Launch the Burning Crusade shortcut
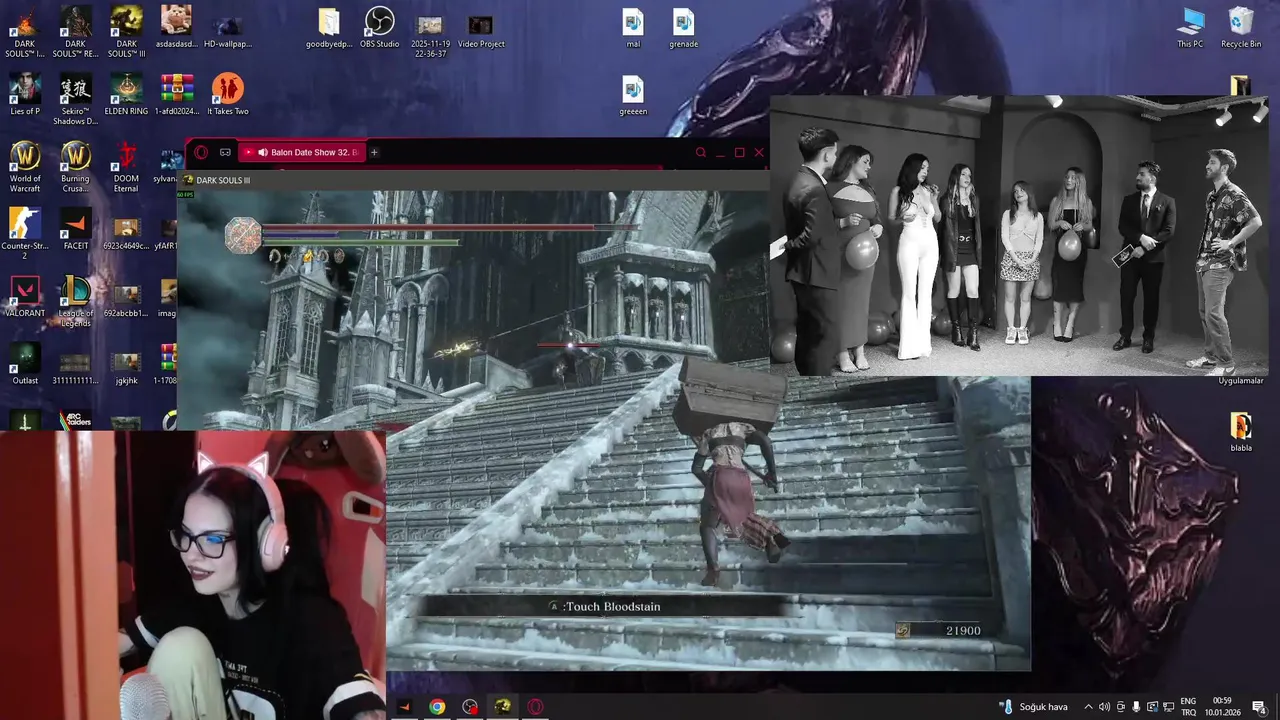Viewport: 1280px width, 720px height. (x=75, y=166)
